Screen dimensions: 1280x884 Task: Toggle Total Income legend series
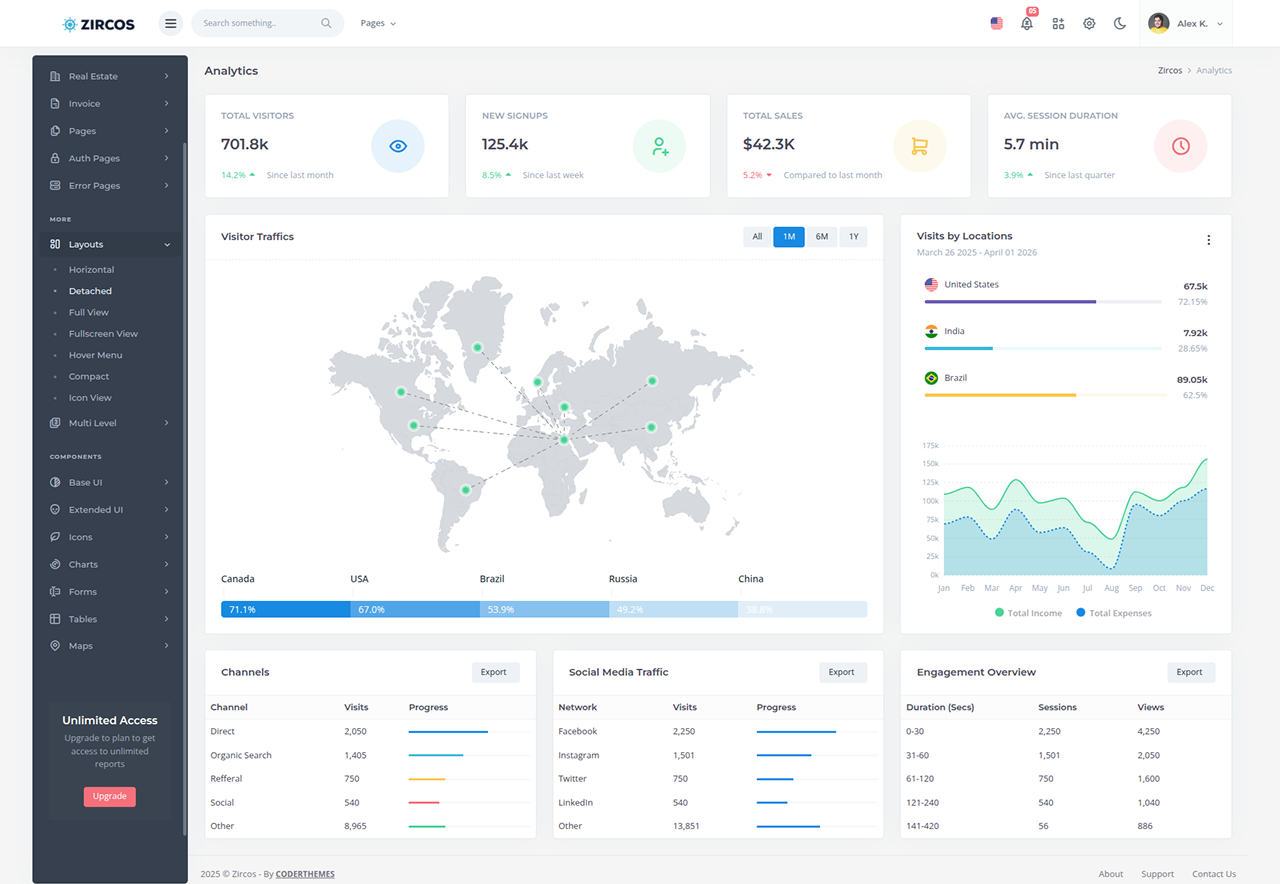(x=1027, y=613)
